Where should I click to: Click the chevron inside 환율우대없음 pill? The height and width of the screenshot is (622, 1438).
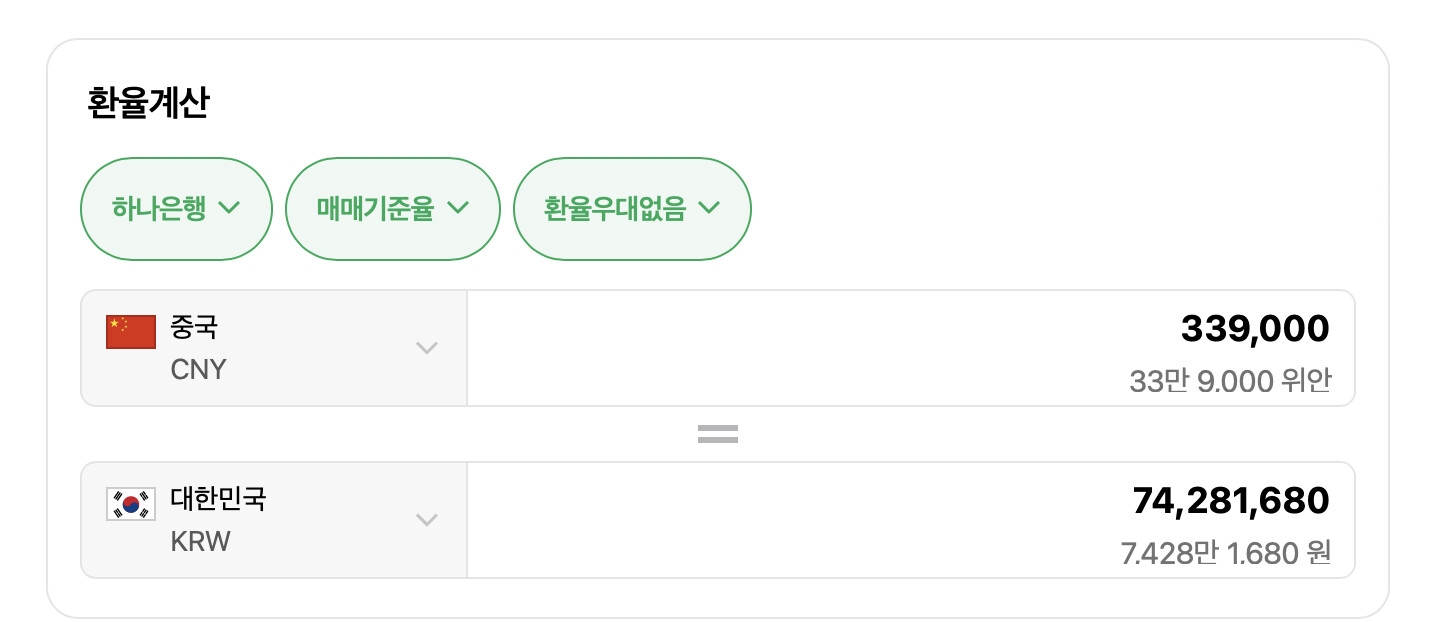point(708,208)
